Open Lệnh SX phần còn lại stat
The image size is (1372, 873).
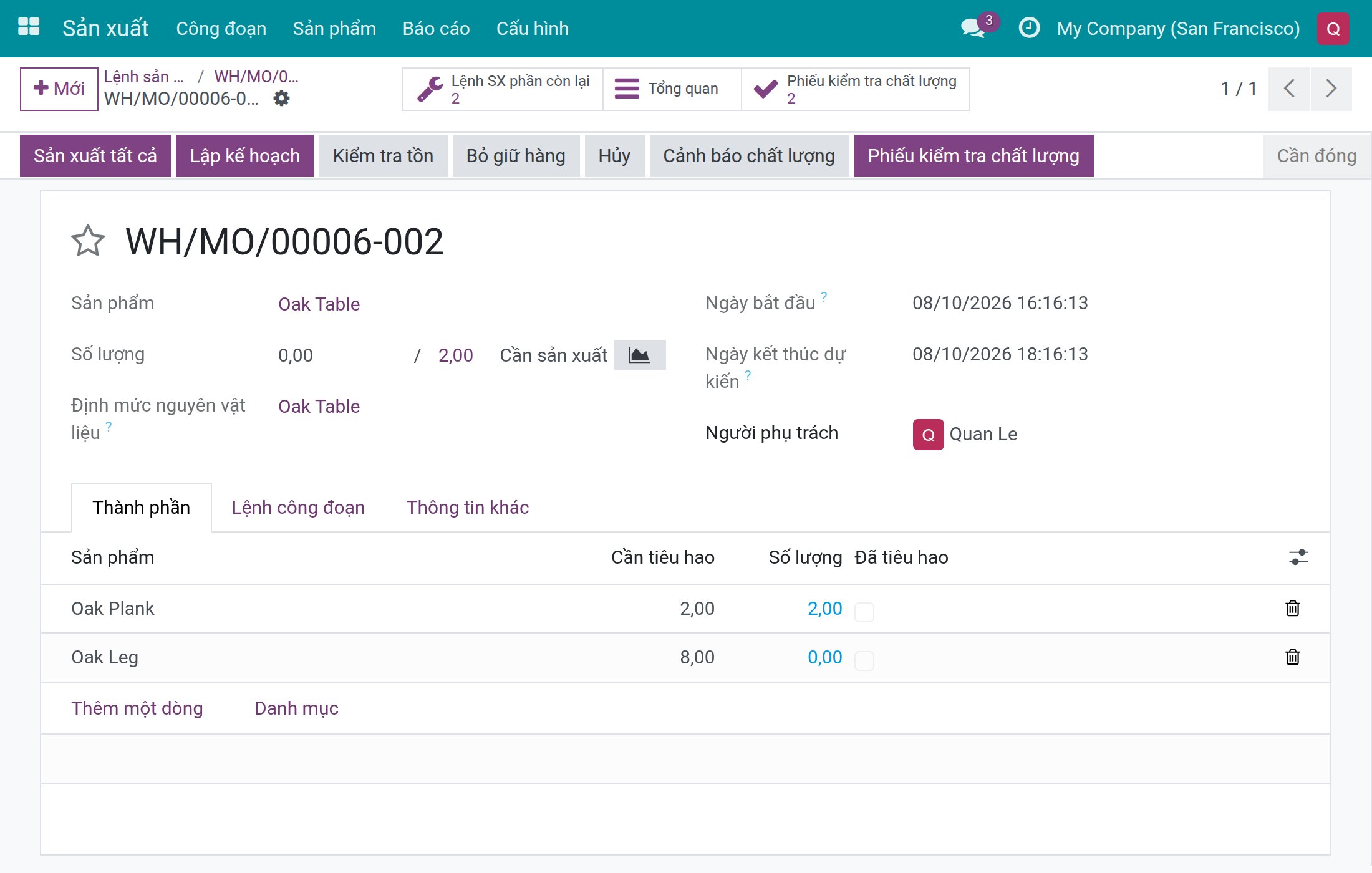pos(503,89)
